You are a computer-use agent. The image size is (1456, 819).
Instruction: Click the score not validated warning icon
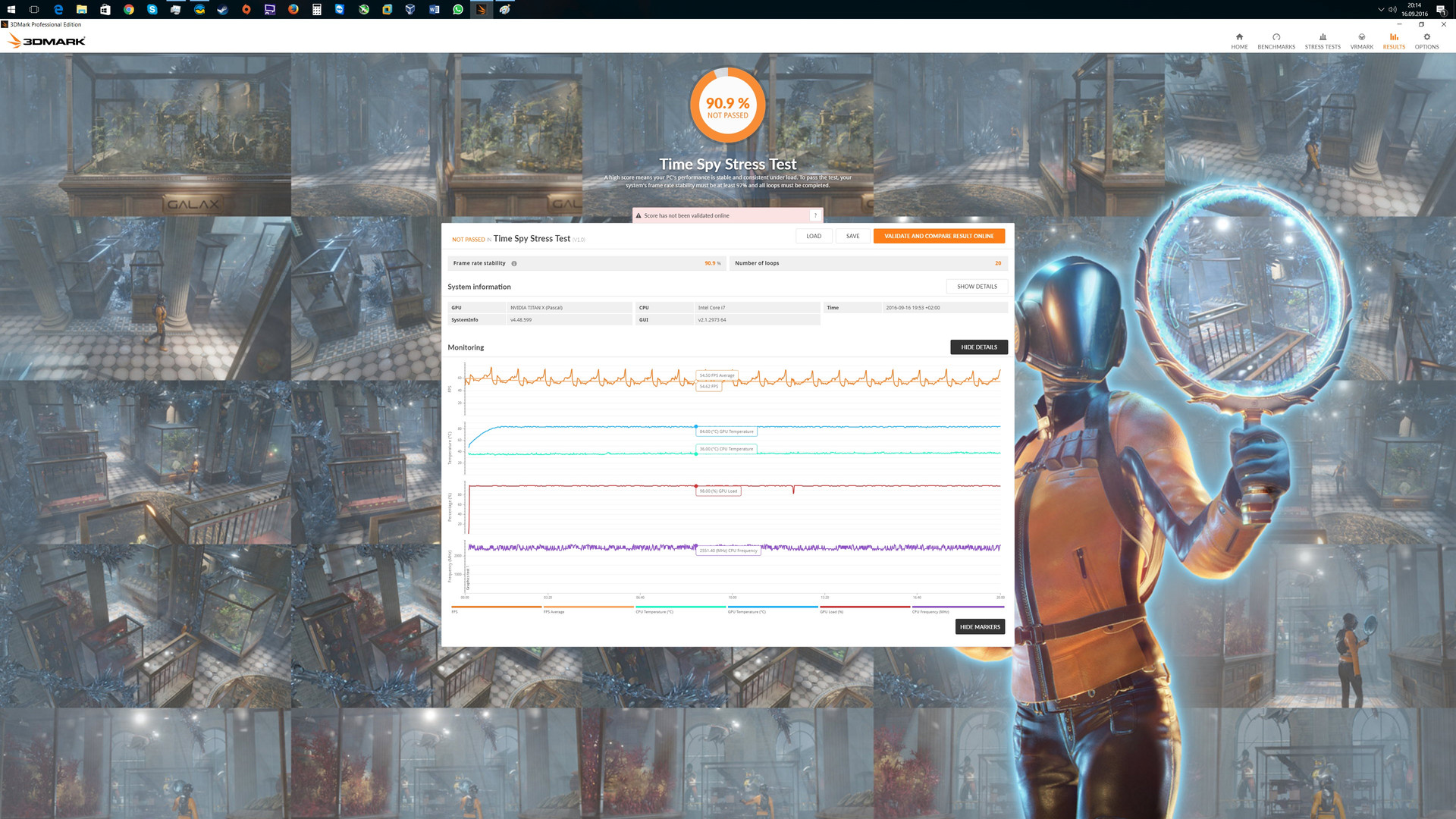tap(639, 215)
